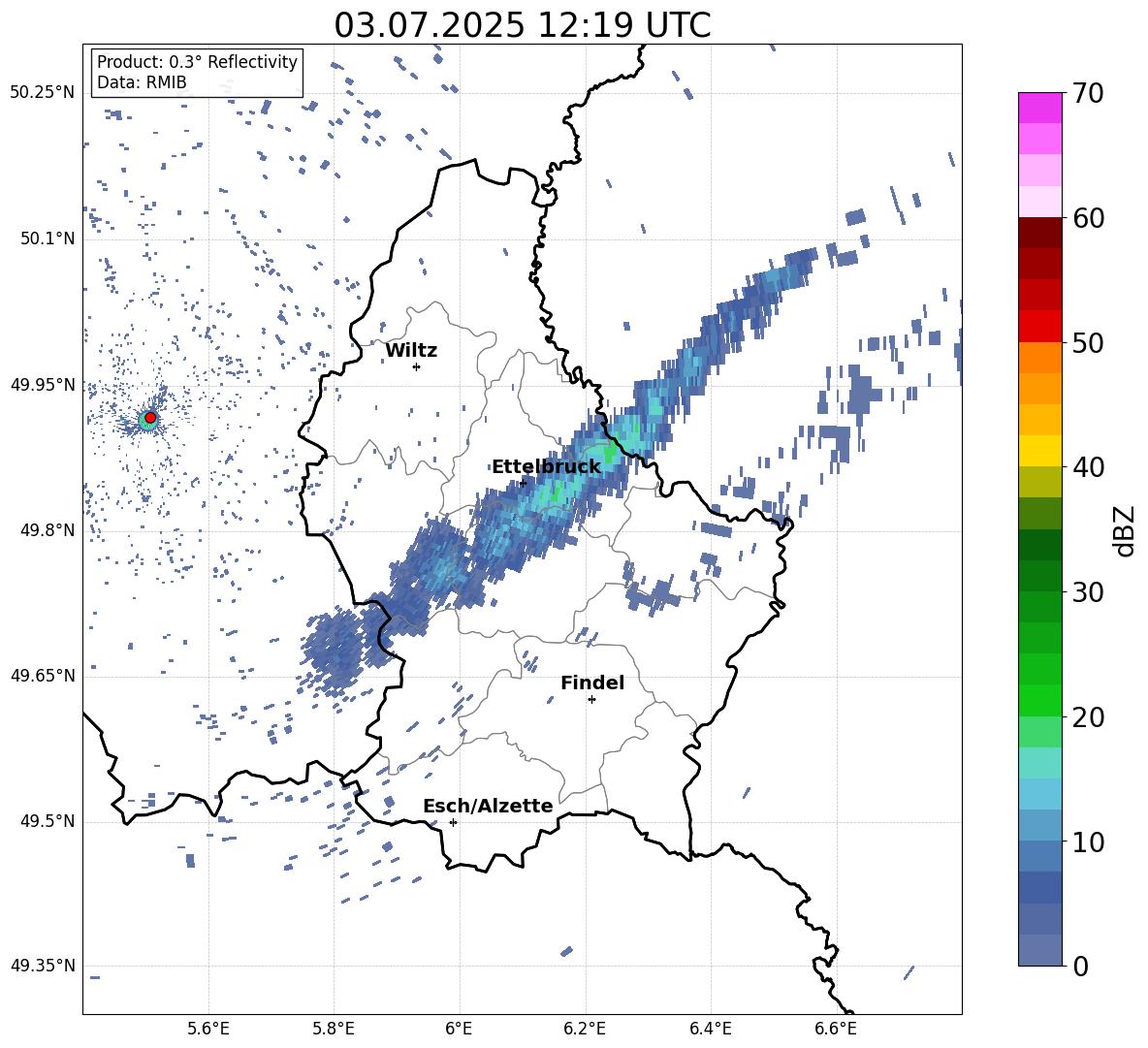Pick the bright green swatch at 20 dBZ

pos(1039,700)
